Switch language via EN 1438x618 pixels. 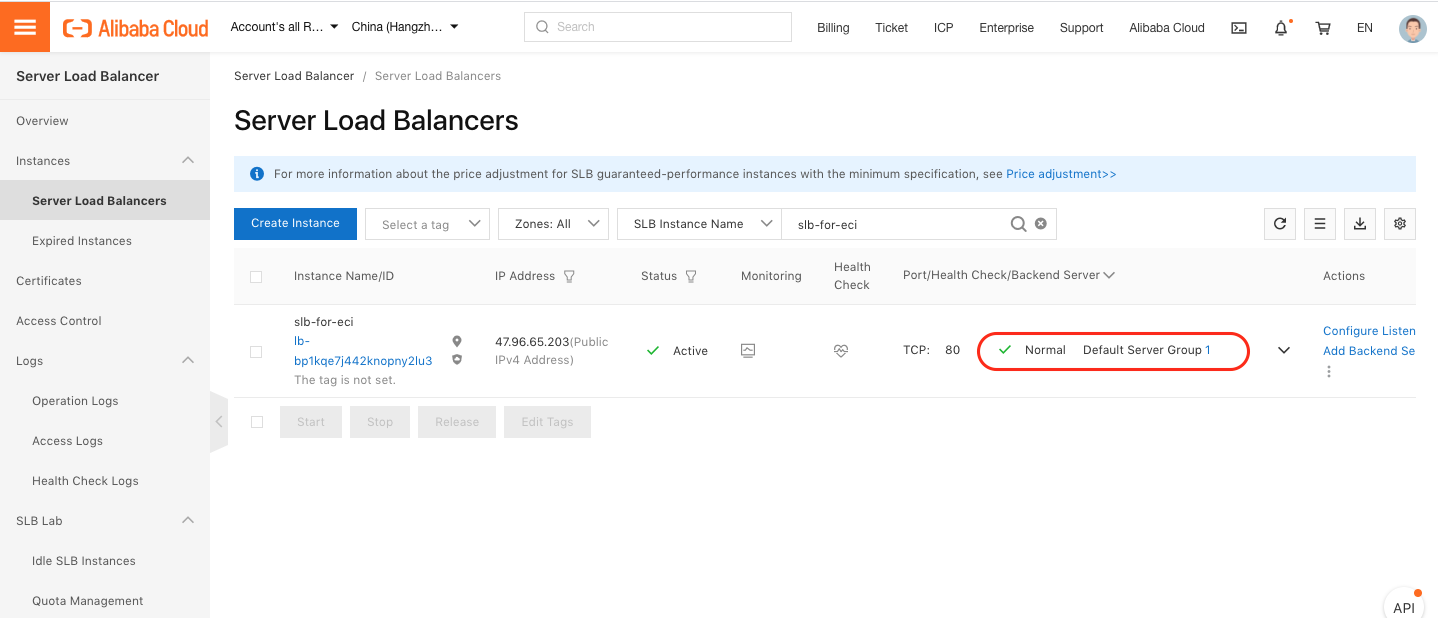click(1365, 28)
